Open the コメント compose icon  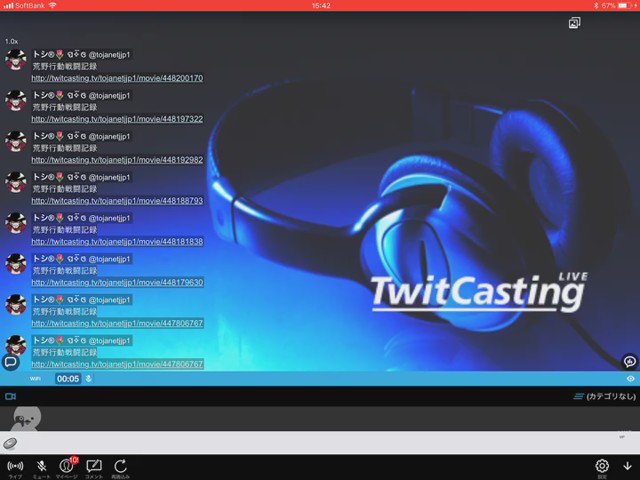point(94,469)
